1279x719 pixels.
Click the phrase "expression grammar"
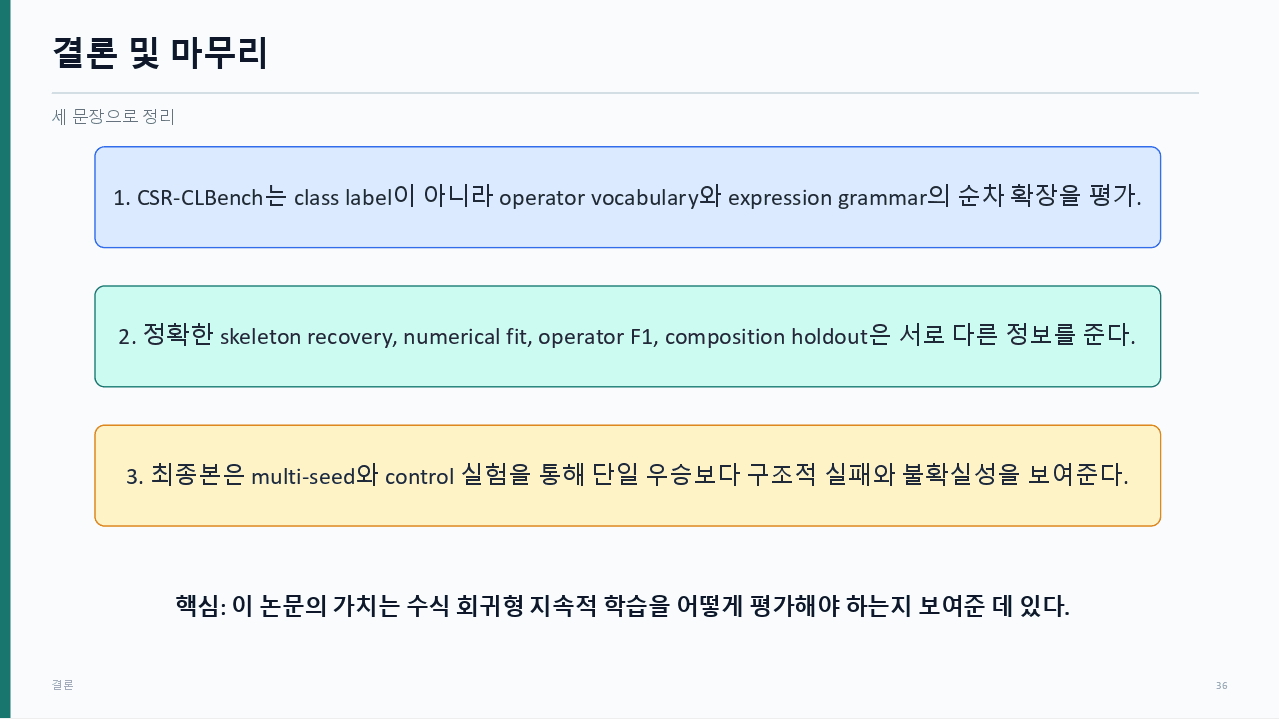pos(828,198)
